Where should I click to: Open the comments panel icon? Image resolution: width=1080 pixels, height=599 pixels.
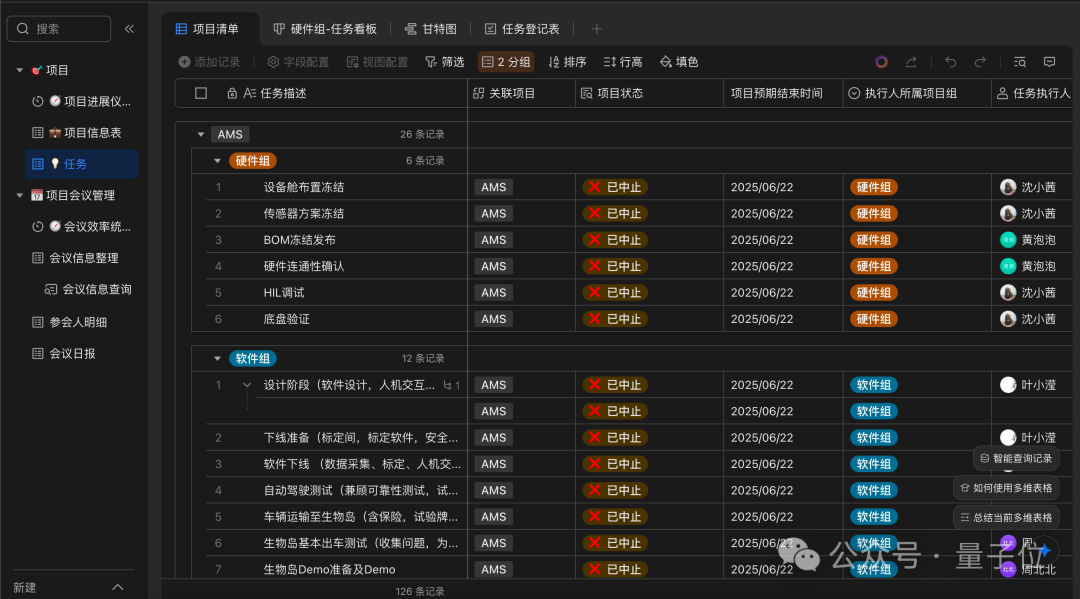(x=1050, y=62)
